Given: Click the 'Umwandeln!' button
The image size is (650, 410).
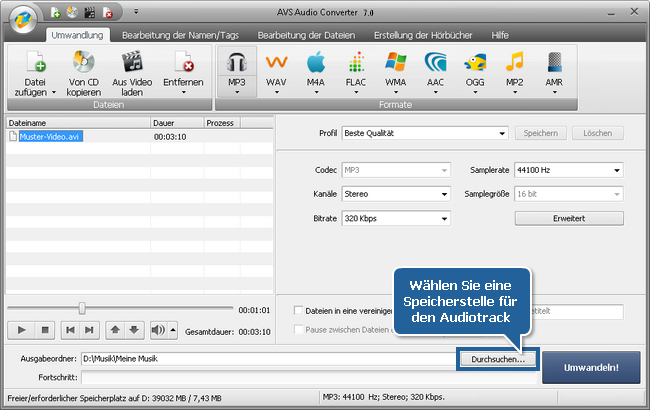Looking at the screenshot, I should (x=593, y=367).
